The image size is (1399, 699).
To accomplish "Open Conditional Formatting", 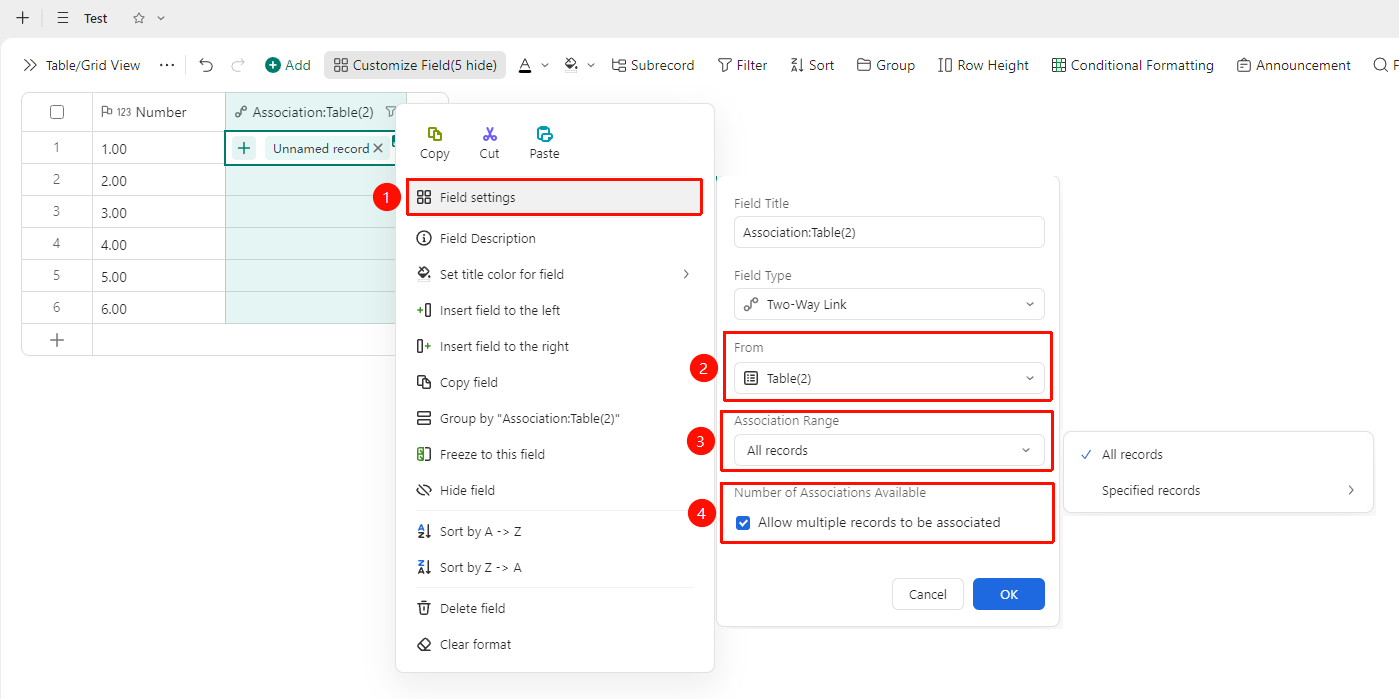I will pyautogui.click(x=1132, y=65).
